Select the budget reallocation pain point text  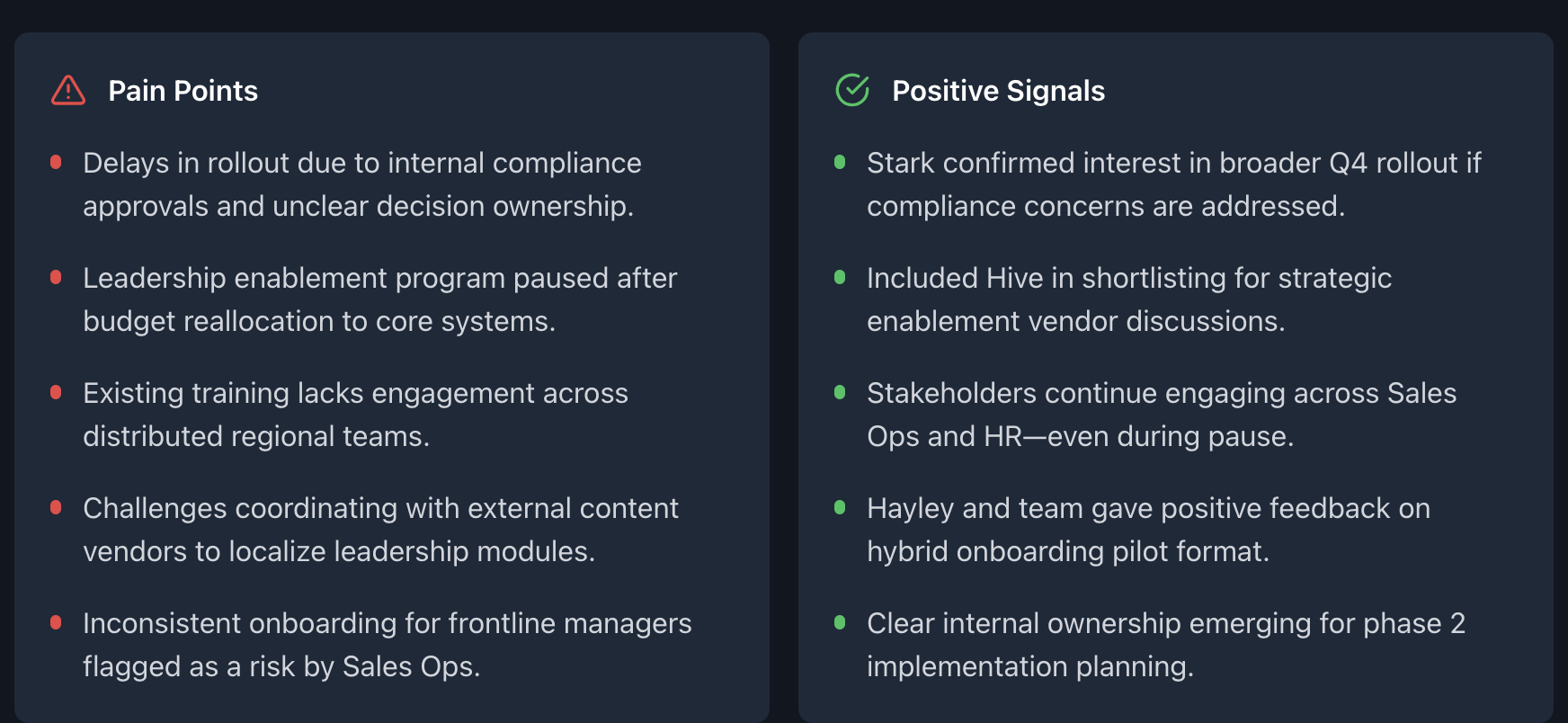click(379, 299)
